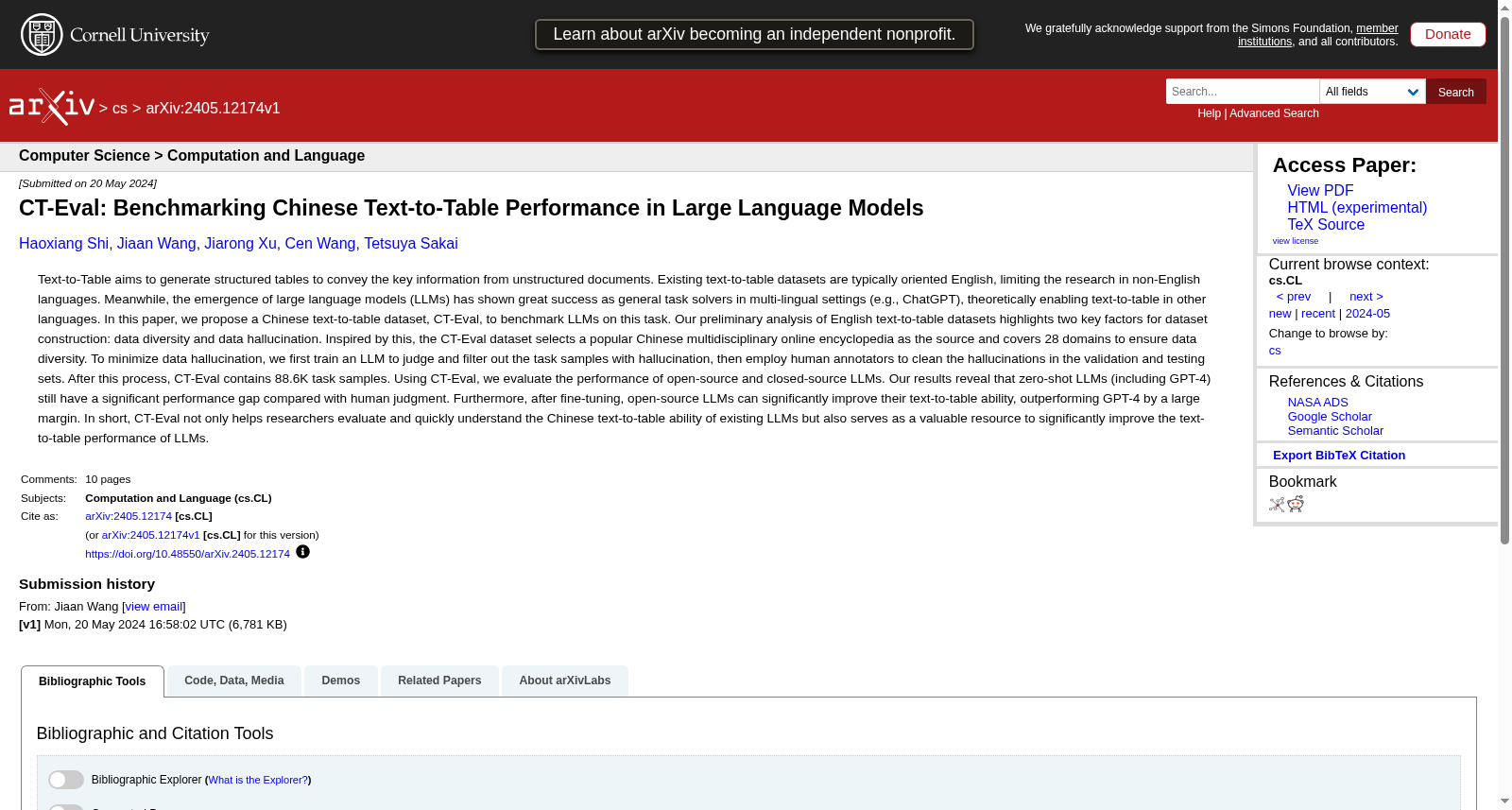Open author Tetsuya Sakai's link
The image size is (1512, 810).
tap(411, 244)
